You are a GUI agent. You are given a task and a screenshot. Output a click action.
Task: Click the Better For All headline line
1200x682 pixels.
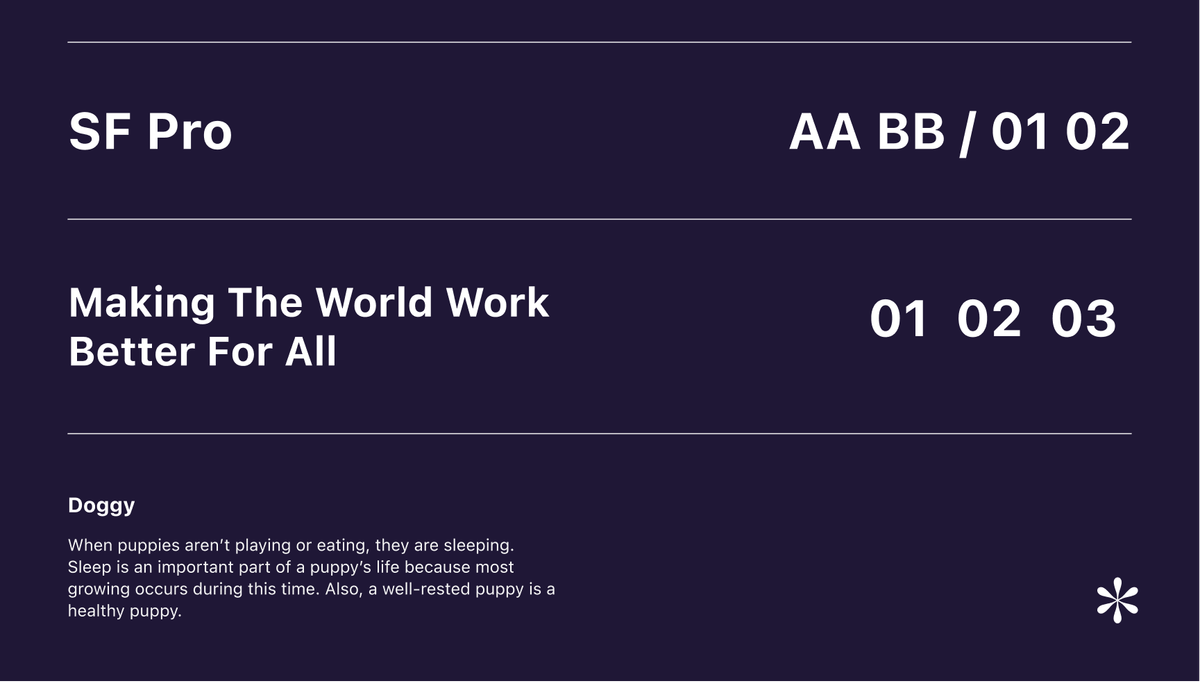coord(202,351)
